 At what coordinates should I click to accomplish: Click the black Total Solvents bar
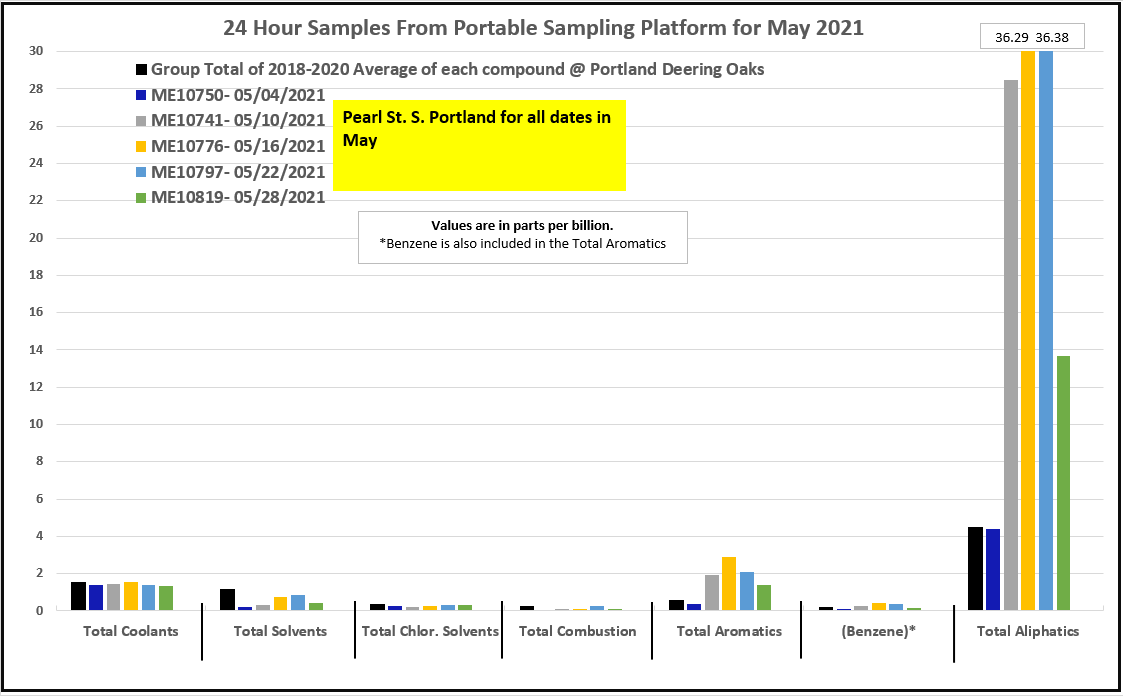click(x=227, y=599)
